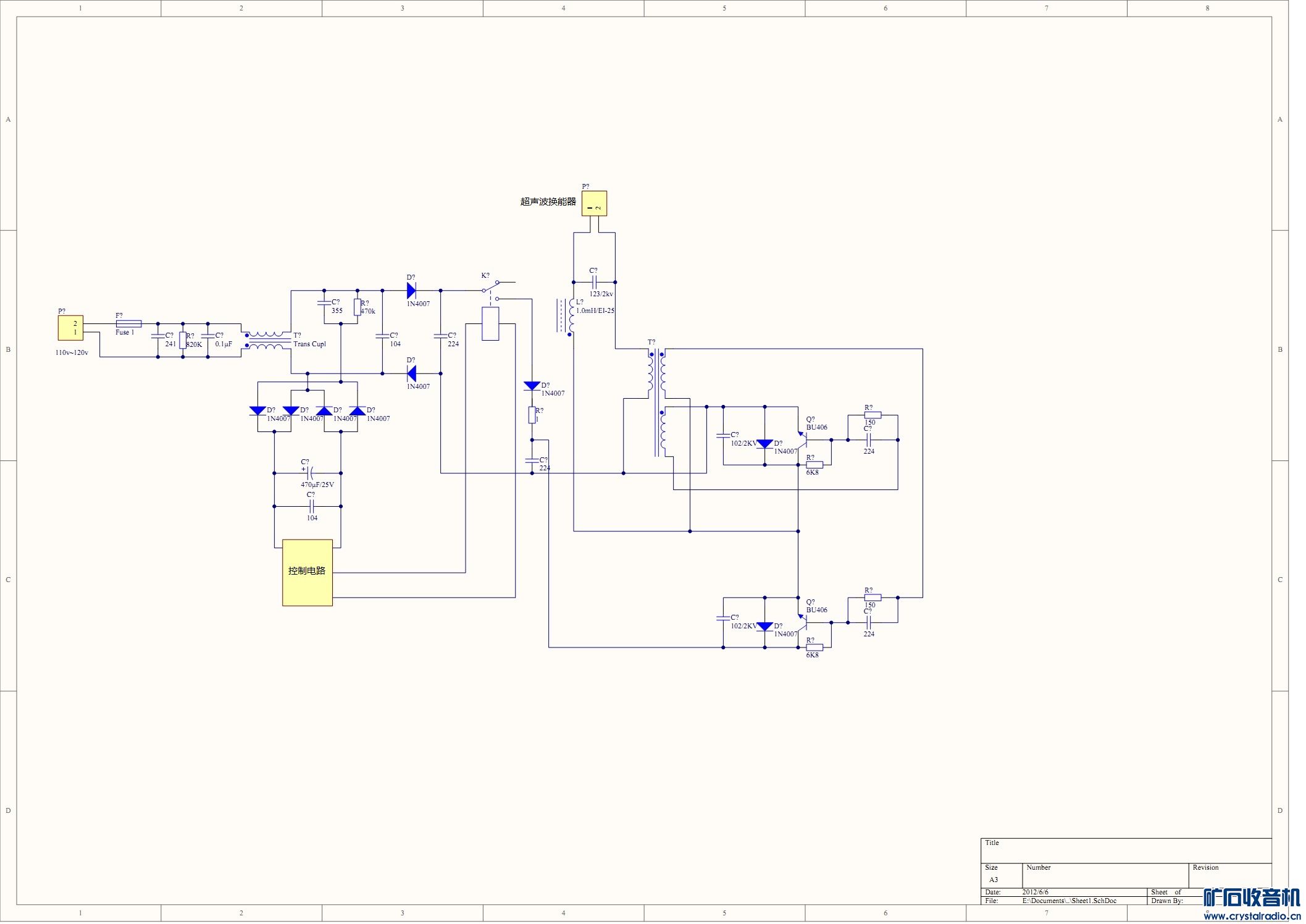Viewport: 1306px width, 924px height.
Task: Select the 123/2kv capacitor symbol
Action: click(594, 282)
